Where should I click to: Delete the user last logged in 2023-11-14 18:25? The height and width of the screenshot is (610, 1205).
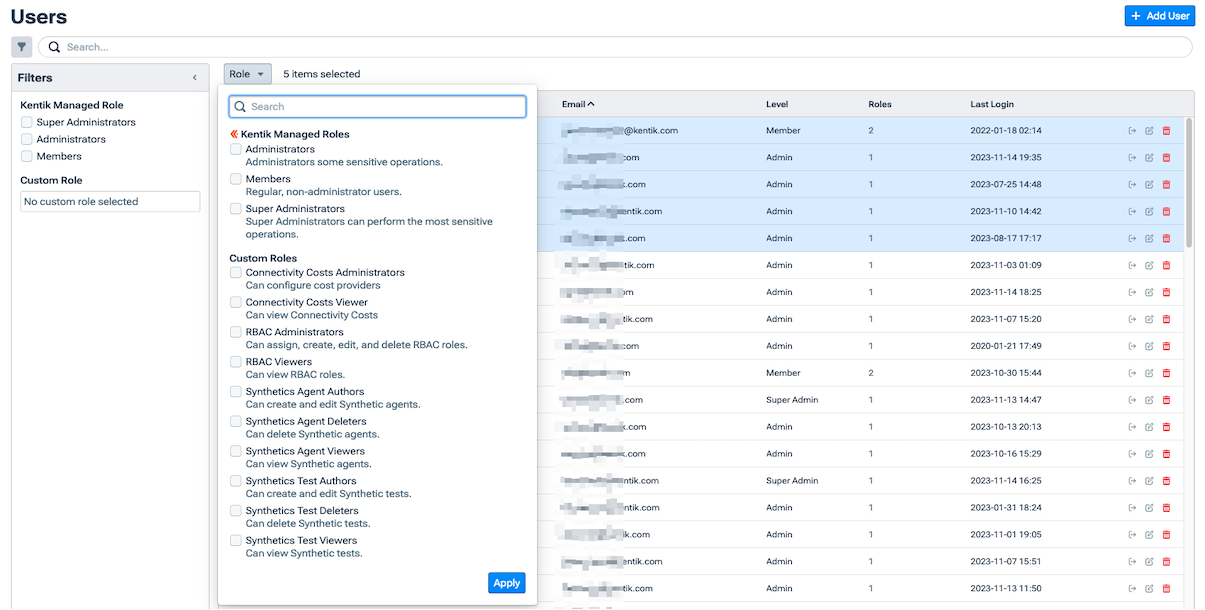click(x=1166, y=293)
